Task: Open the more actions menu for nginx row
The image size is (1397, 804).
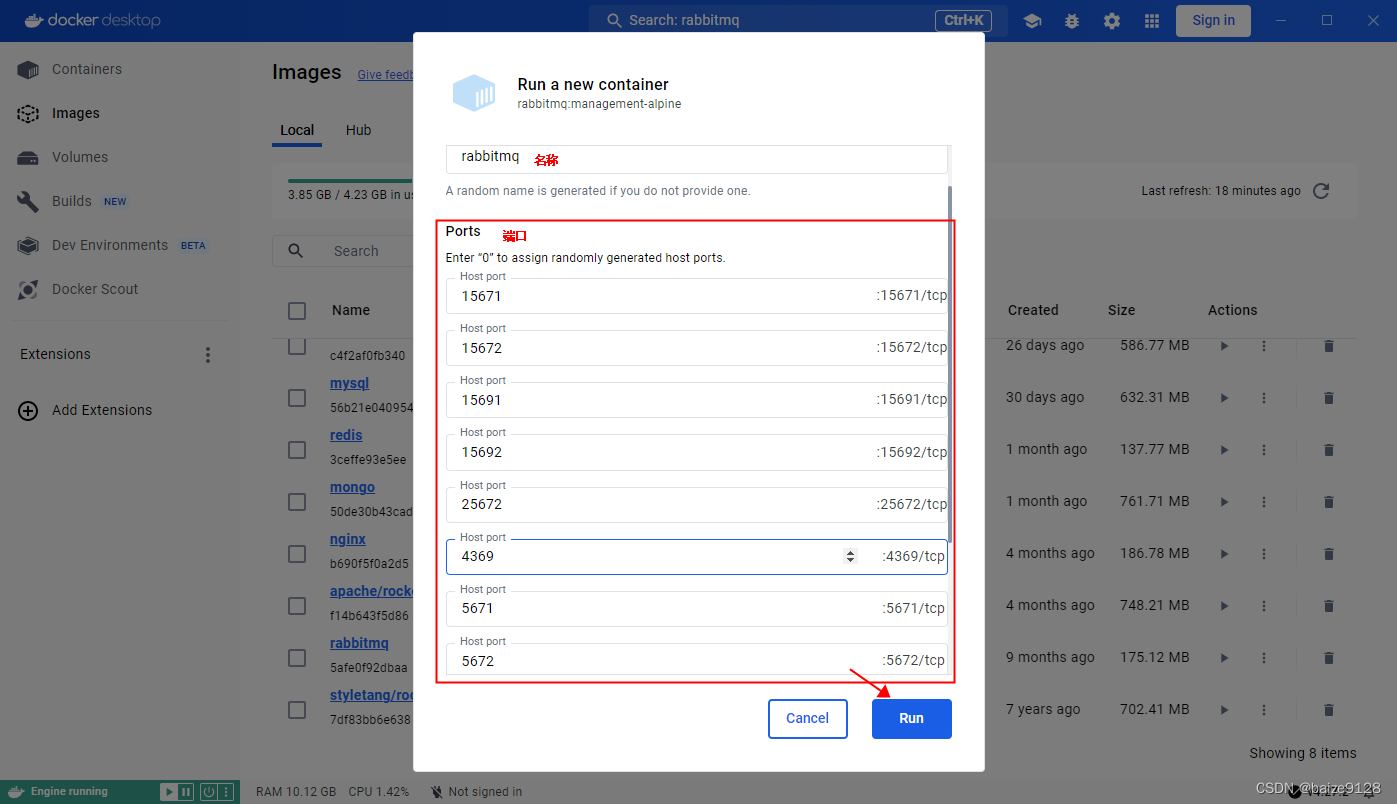Action: pyautogui.click(x=1264, y=554)
